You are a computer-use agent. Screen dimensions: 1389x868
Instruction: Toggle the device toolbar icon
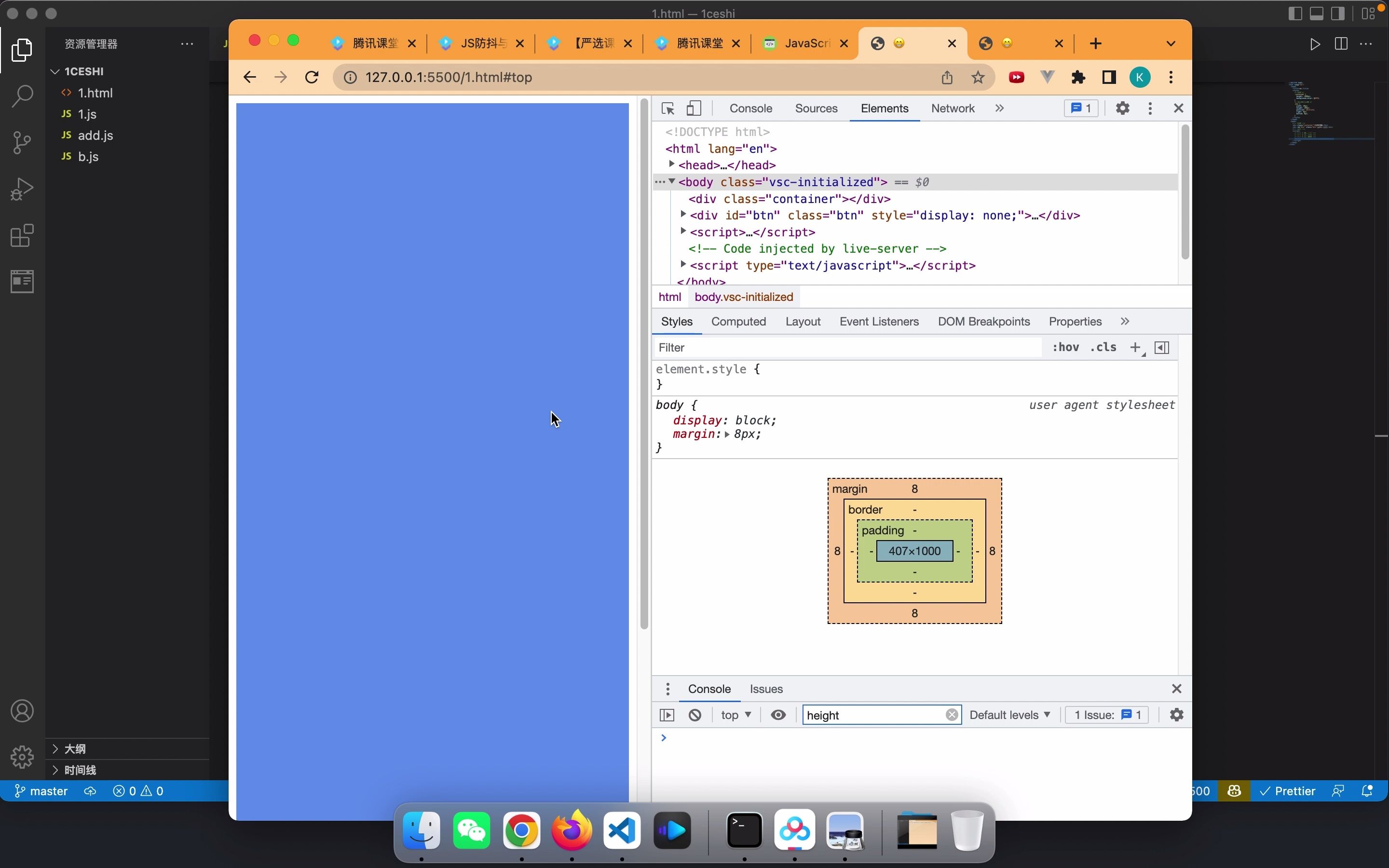click(694, 108)
